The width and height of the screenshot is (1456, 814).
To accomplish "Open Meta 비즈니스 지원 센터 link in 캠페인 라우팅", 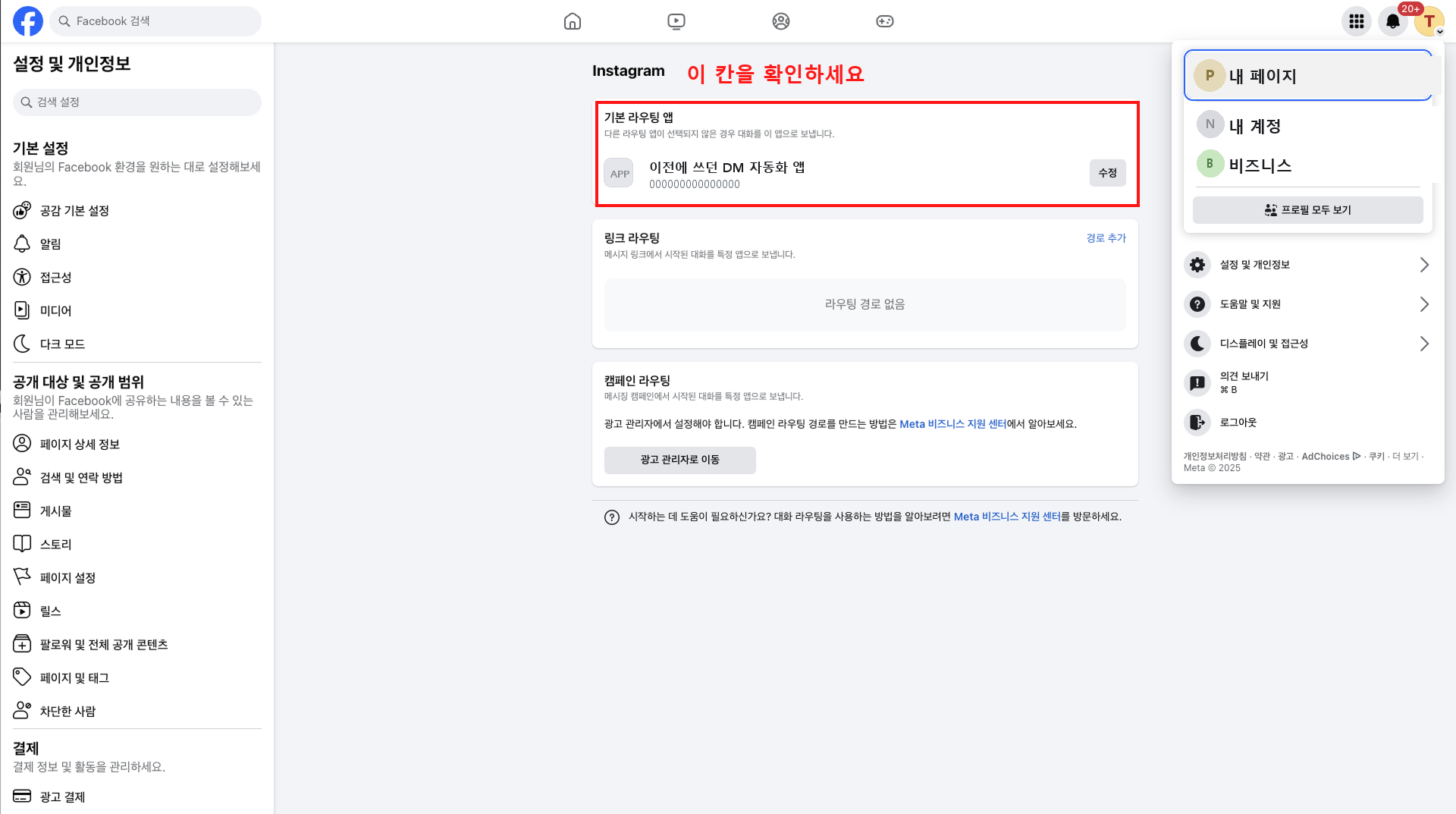I will (x=952, y=424).
